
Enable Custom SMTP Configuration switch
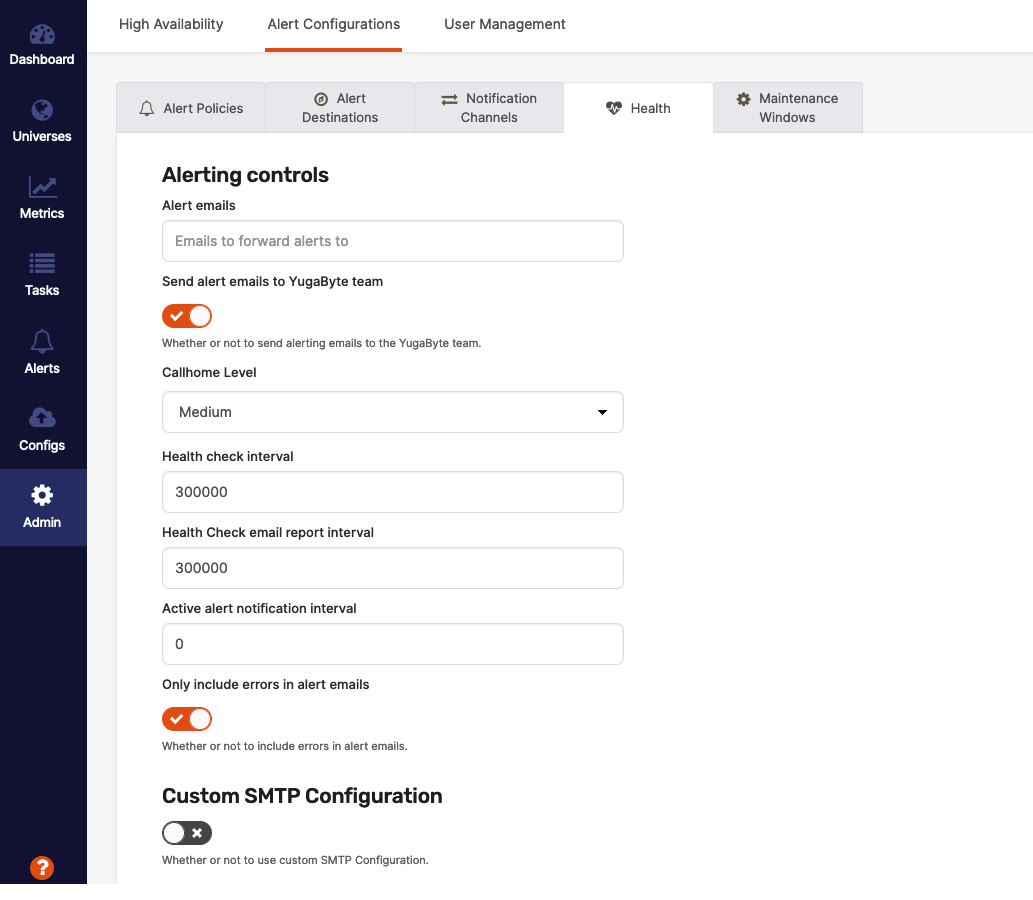[187, 833]
